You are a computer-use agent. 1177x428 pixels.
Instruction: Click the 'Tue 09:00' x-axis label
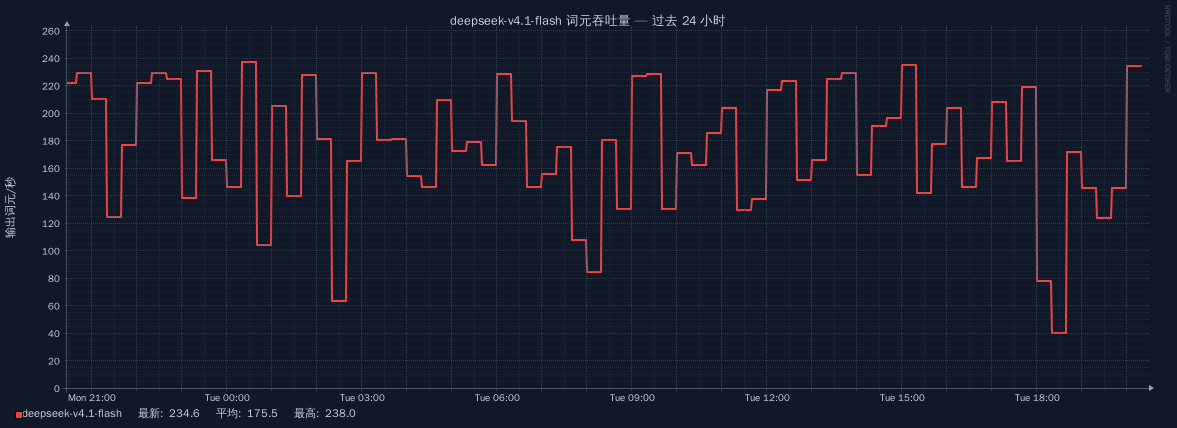[x=632, y=397]
